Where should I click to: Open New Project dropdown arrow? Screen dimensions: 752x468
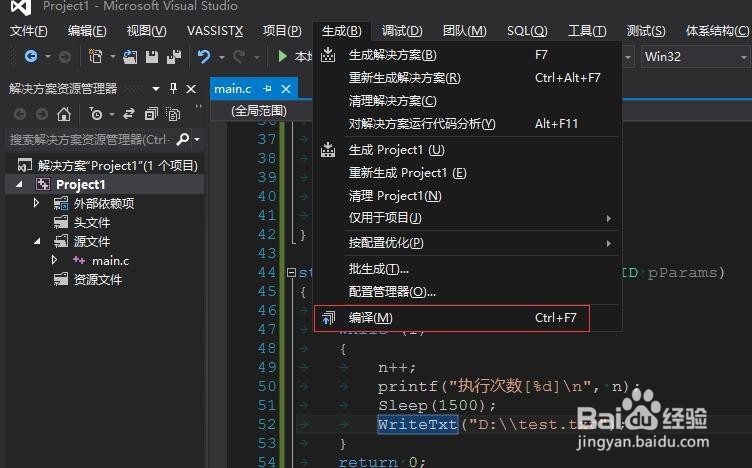pyautogui.click(x=113, y=57)
